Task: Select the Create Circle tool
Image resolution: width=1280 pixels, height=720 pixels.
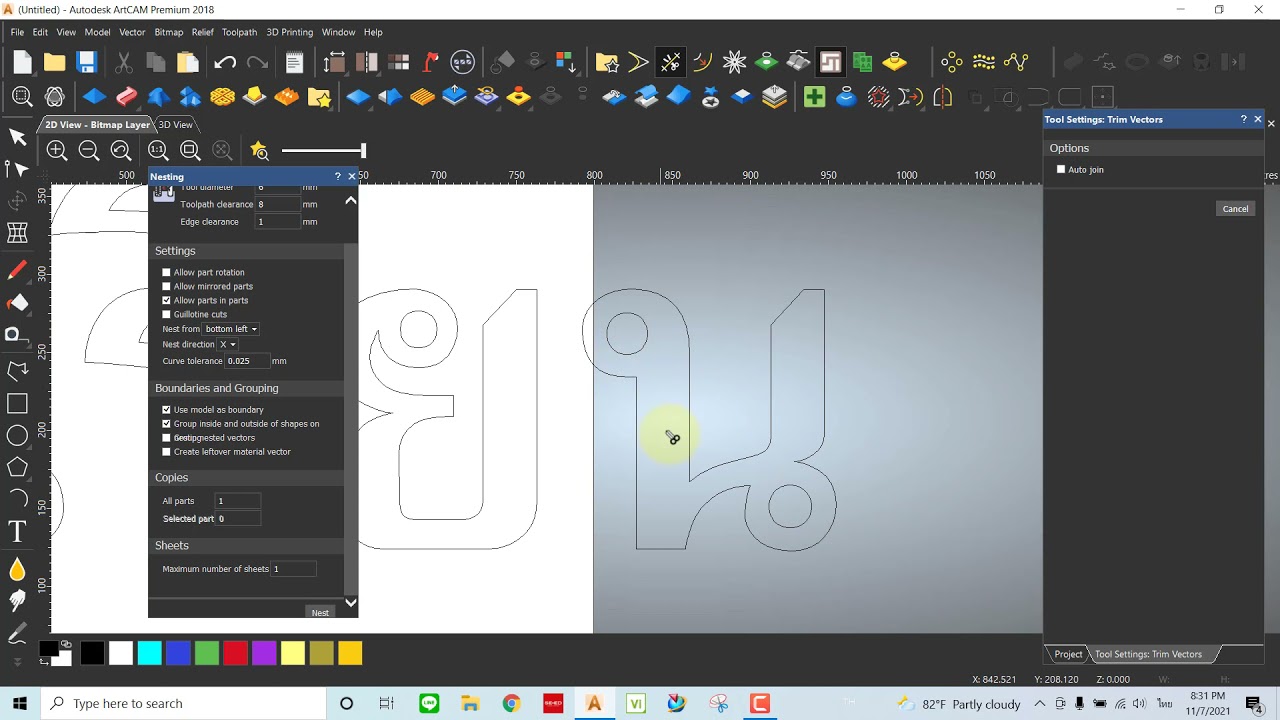Action: click(17, 435)
